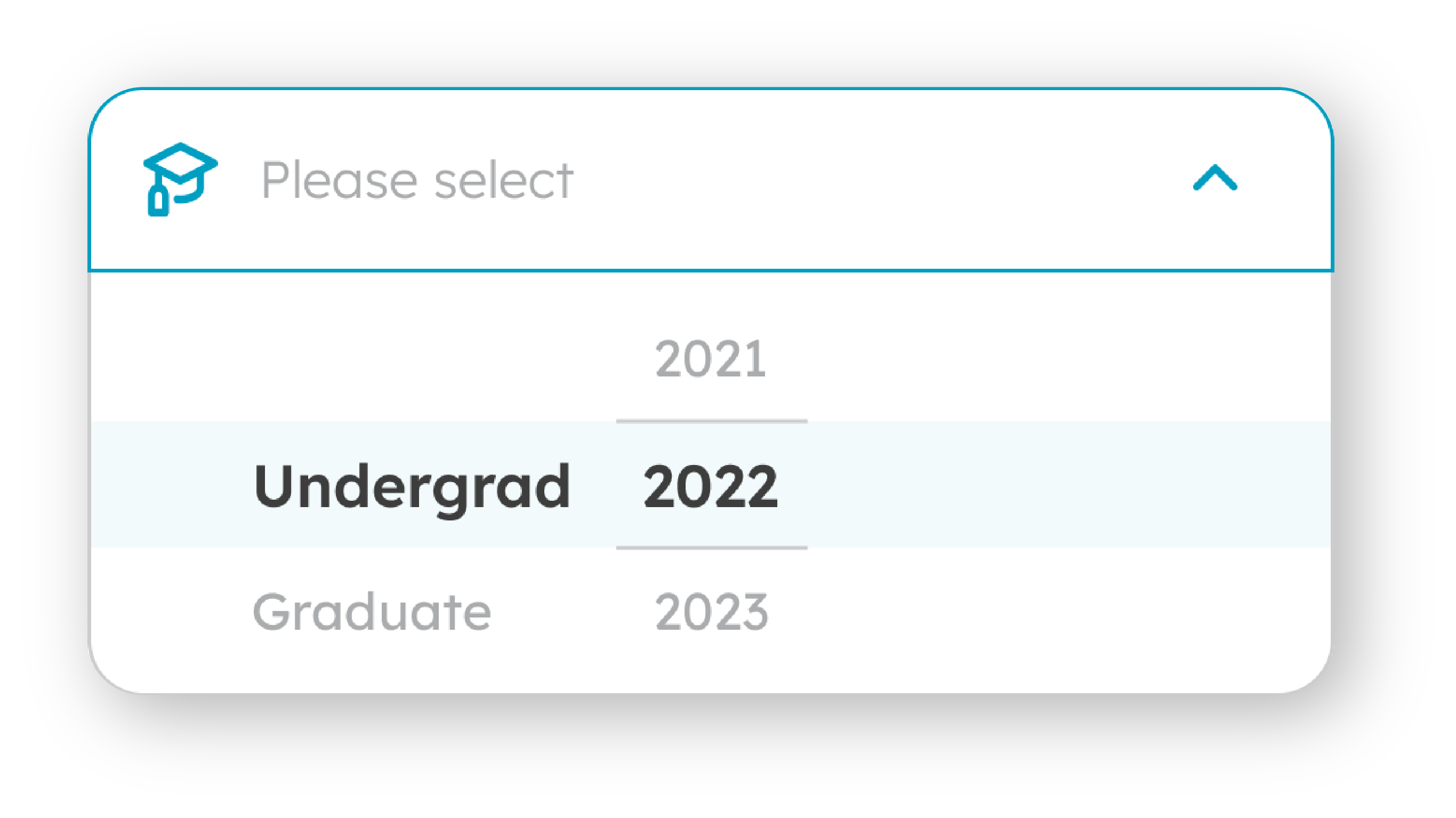Viewport: 1456px width, 818px height.
Task: Choose the Graduate degree option
Action: point(372,612)
